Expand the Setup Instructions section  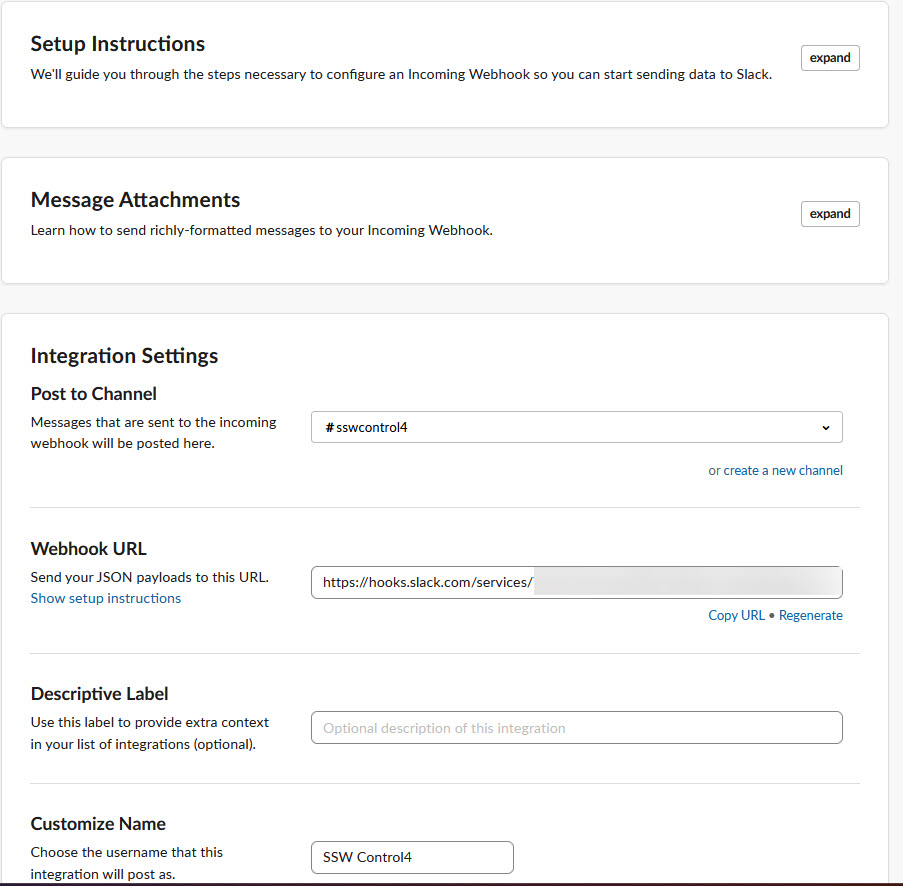click(x=829, y=58)
